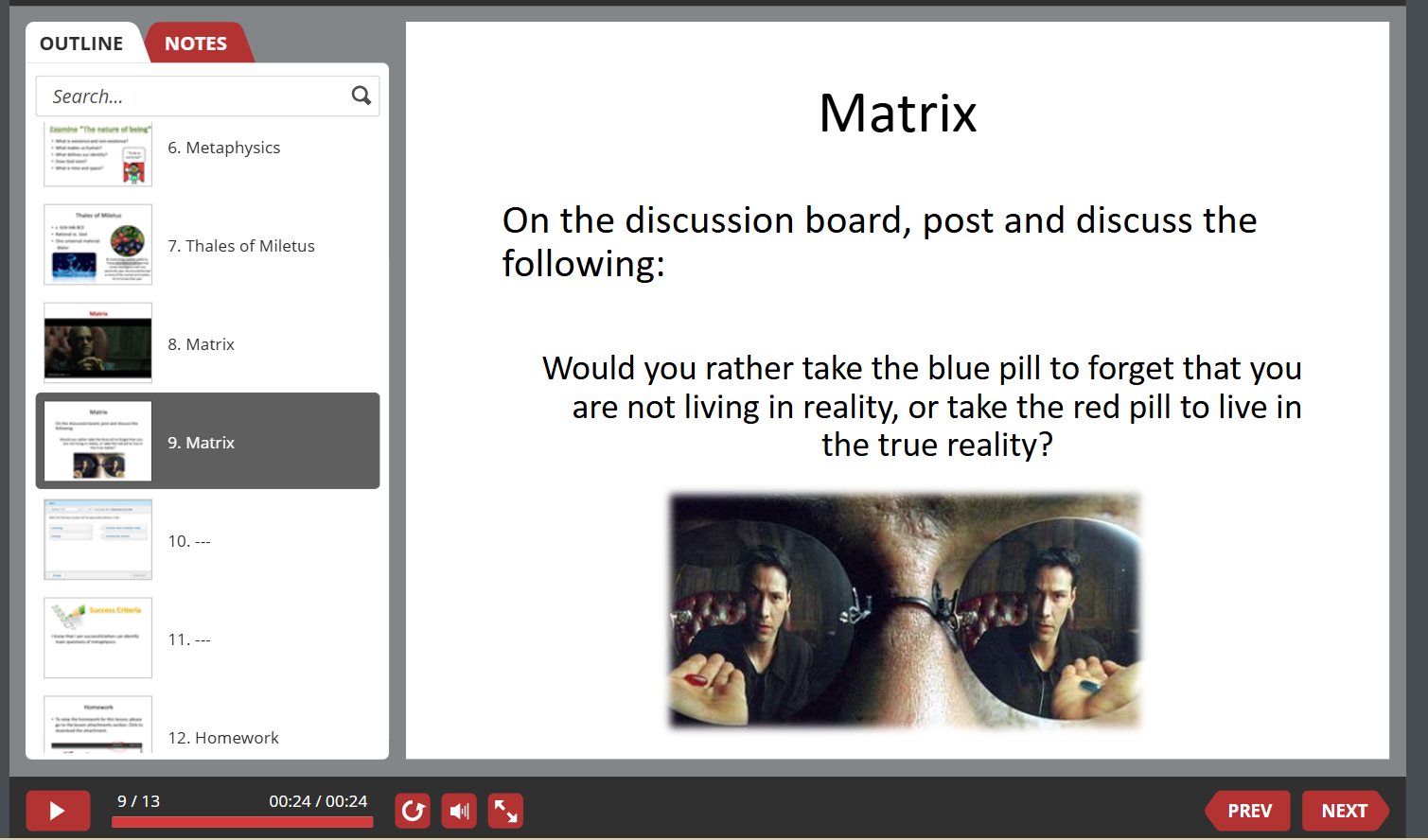
Task: Click slide 8 Matrix movie thumbnail
Action: [97, 343]
